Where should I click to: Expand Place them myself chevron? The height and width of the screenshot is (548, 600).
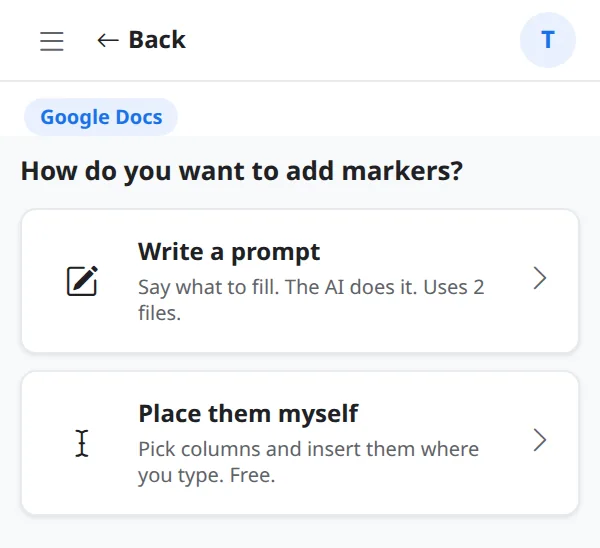(x=540, y=440)
